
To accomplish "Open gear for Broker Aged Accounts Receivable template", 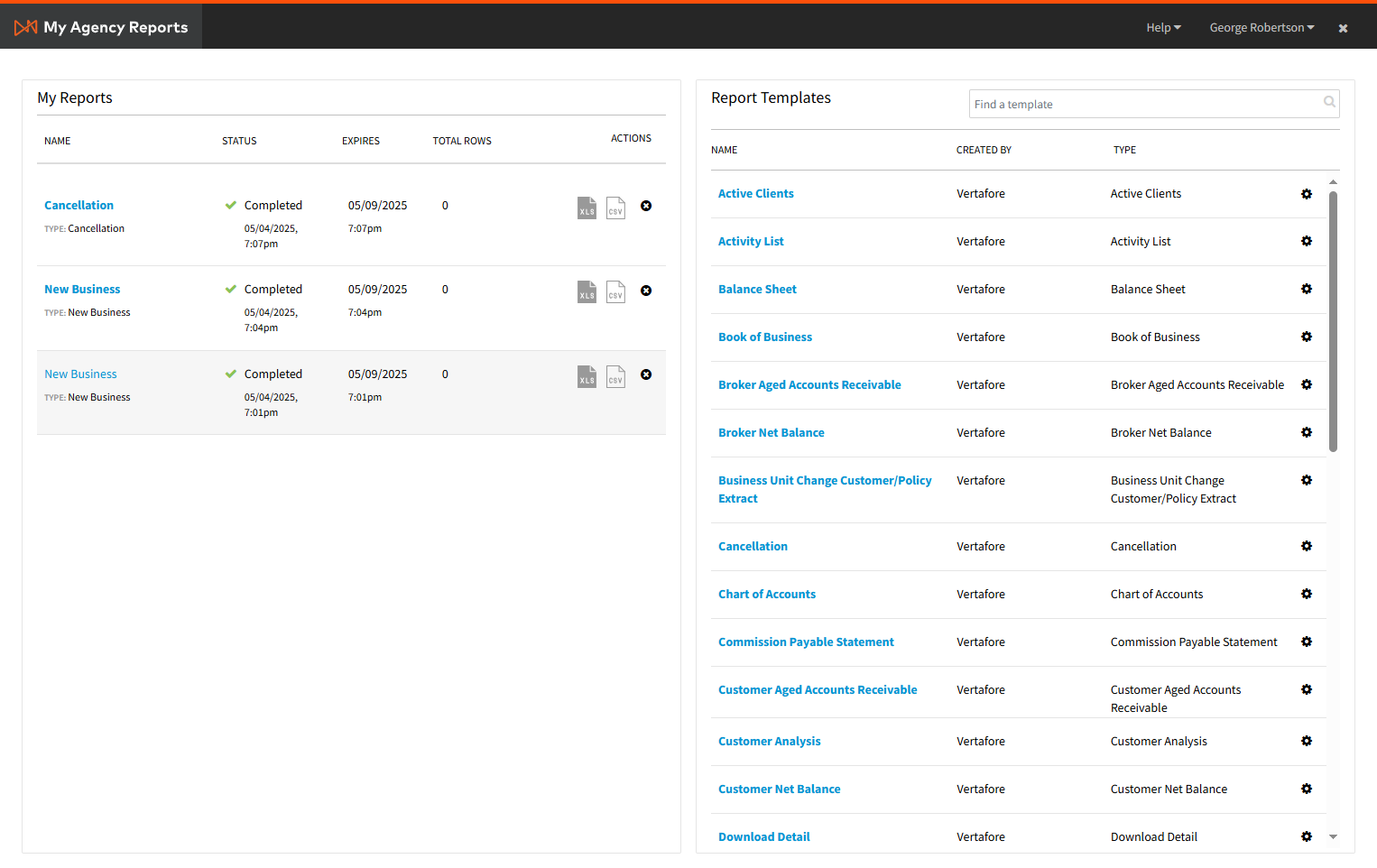I will click(x=1307, y=384).
